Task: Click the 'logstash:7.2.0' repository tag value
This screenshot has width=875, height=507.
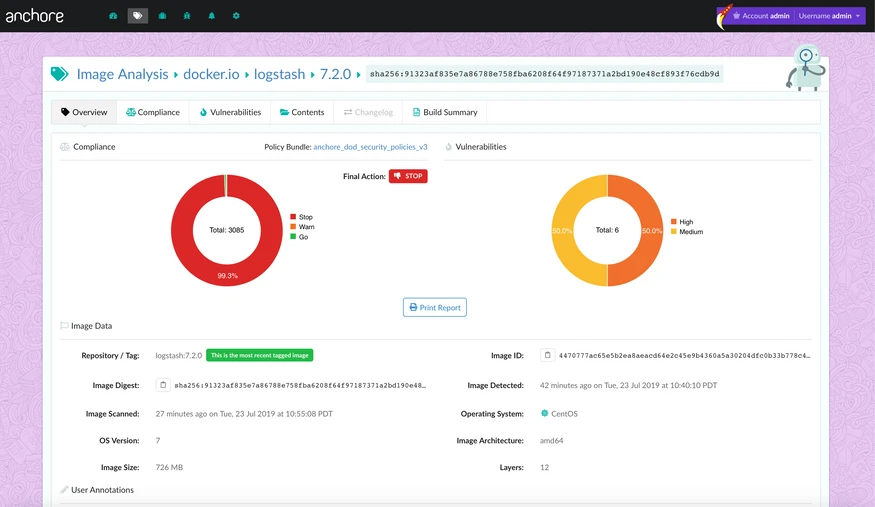Action: pos(179,355)
